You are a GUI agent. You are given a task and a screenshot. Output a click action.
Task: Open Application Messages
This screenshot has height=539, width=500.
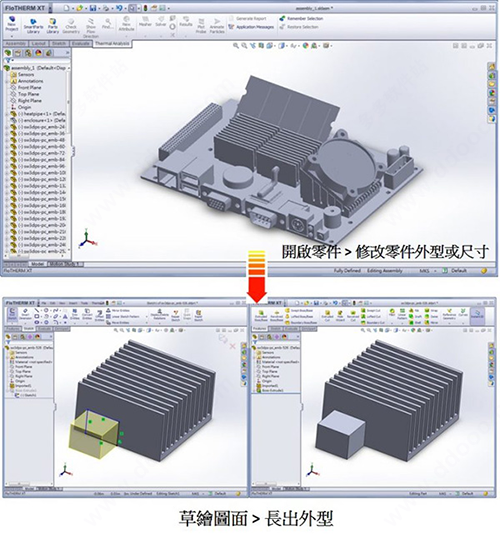pos(251,27)
